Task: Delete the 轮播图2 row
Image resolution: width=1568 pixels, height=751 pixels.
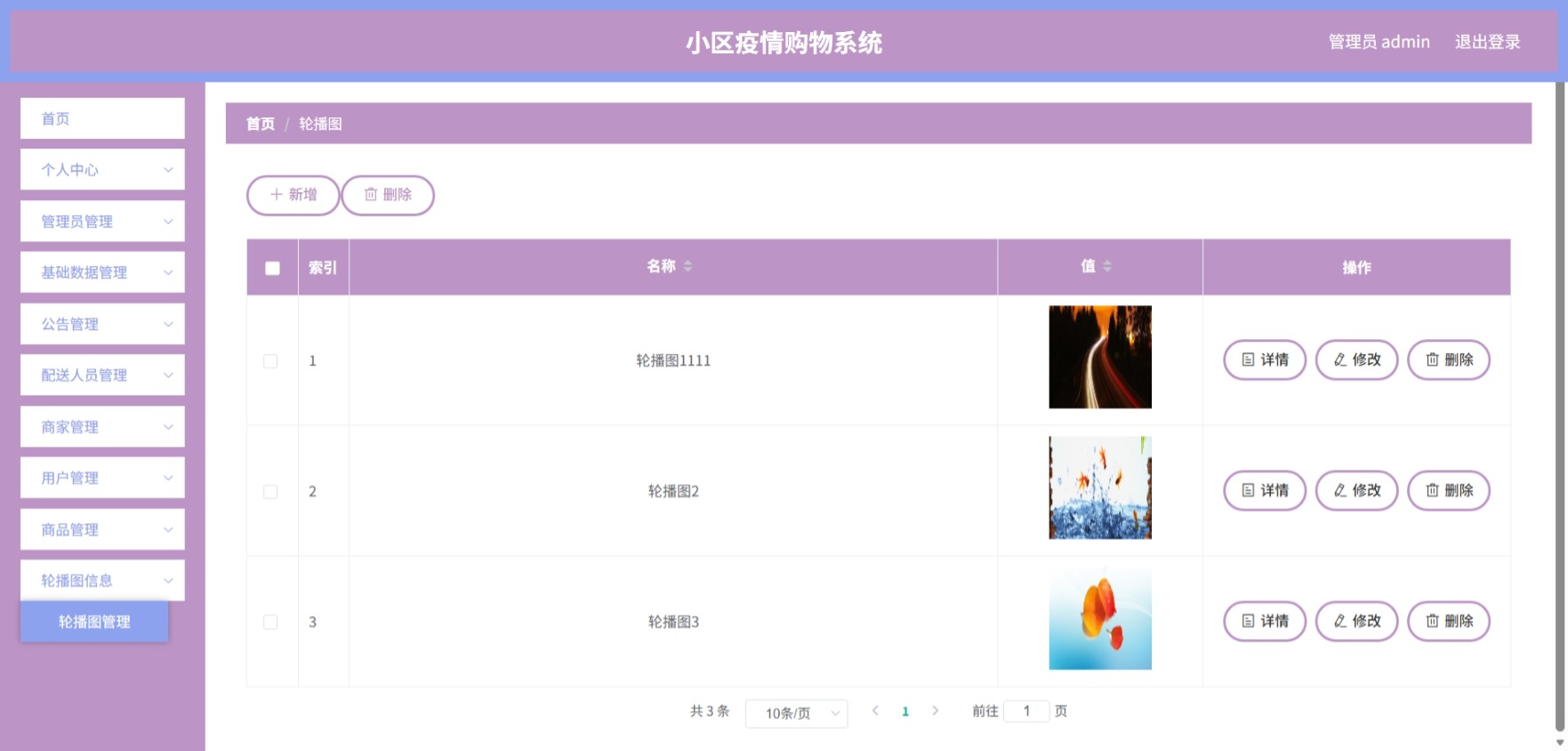Action: pos(1449,490)
